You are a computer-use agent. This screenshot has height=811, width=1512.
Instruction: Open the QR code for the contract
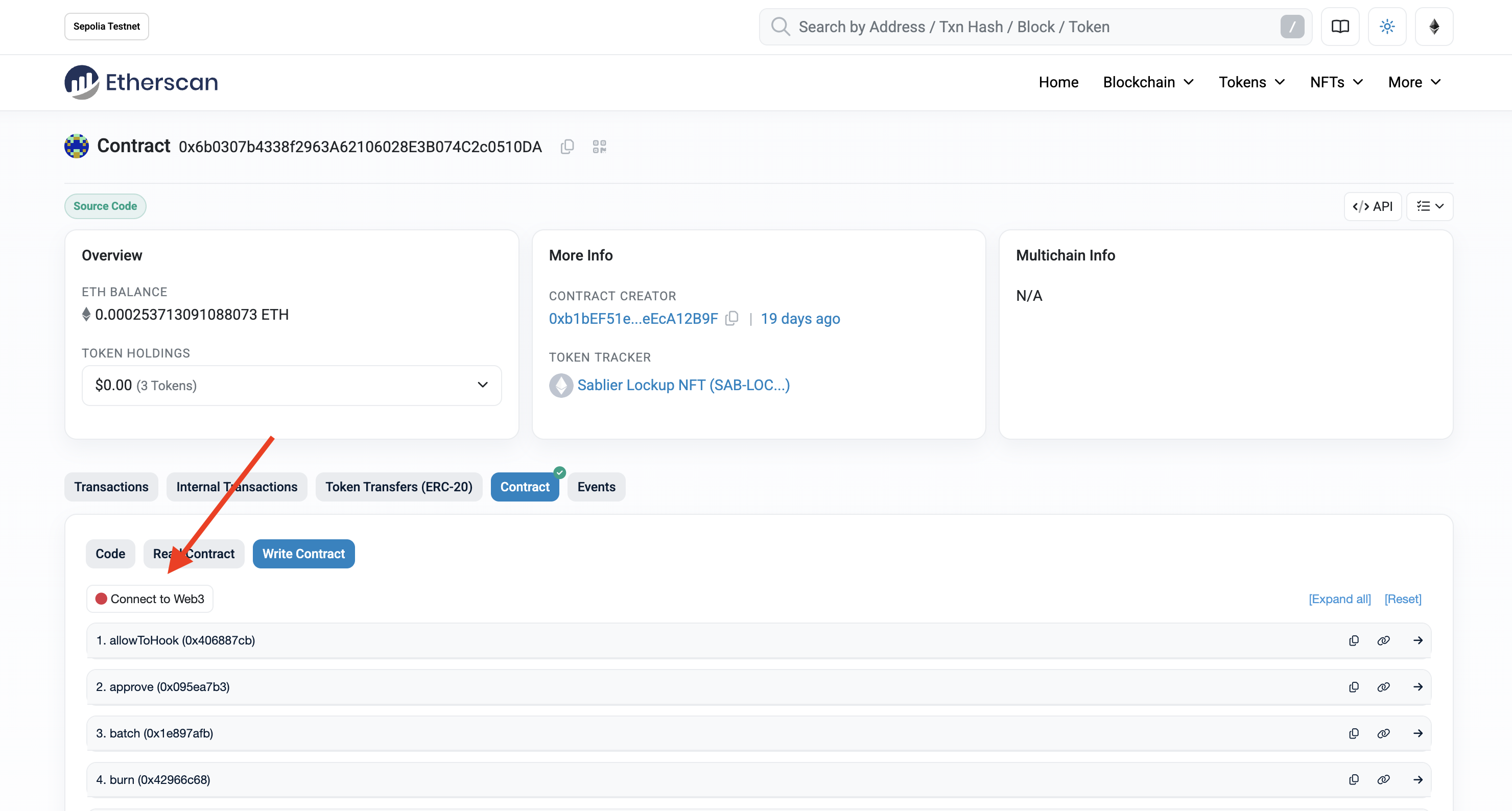[x=599, y=146]
